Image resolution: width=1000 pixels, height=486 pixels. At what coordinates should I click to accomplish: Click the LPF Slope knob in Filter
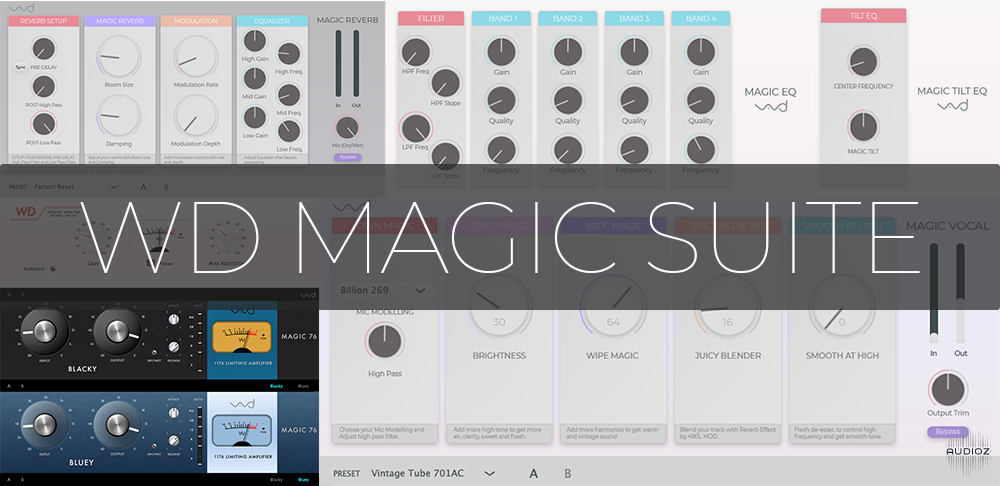coord(445,156)
